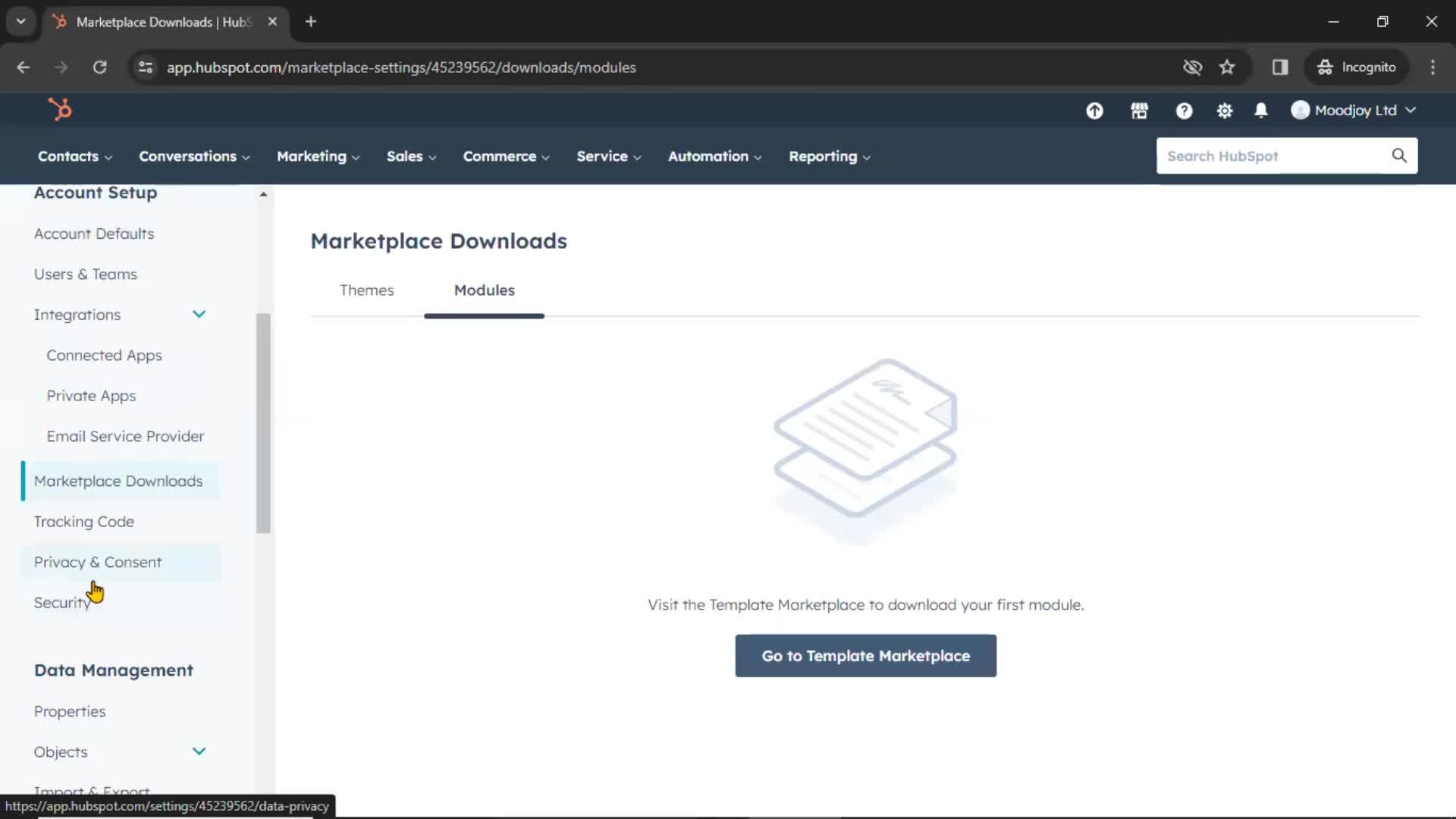The height and width of the screenshot is (819, 1456).
Task: Select the Modules tab
Action: (484, 290)
